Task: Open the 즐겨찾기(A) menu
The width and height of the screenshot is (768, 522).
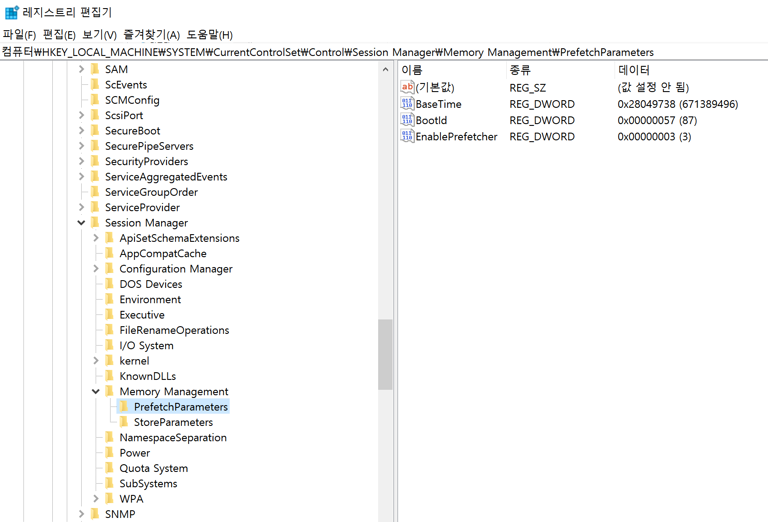Action: pyautogui.click(x=152, y=34)
